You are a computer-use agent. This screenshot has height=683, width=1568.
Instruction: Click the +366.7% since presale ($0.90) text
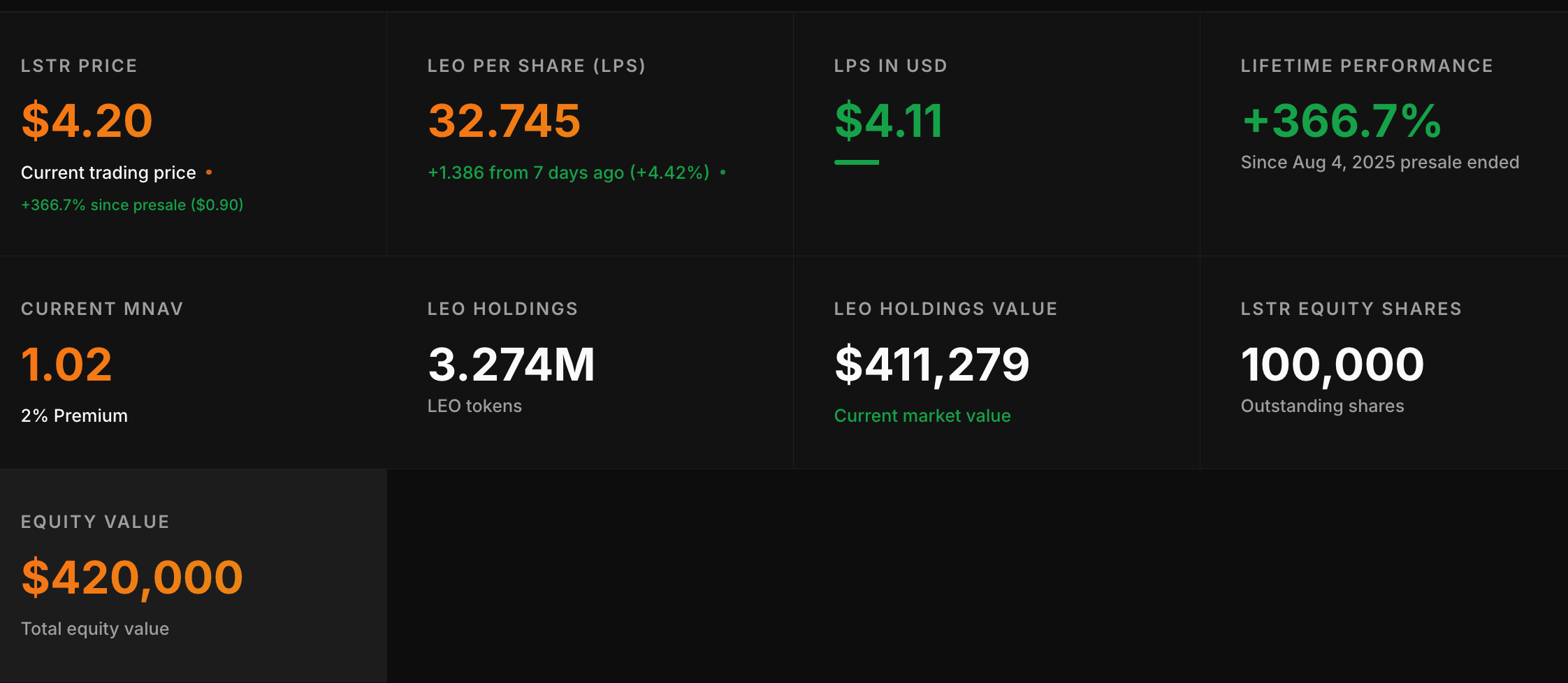pyautogui.click(x=132, y=205)
